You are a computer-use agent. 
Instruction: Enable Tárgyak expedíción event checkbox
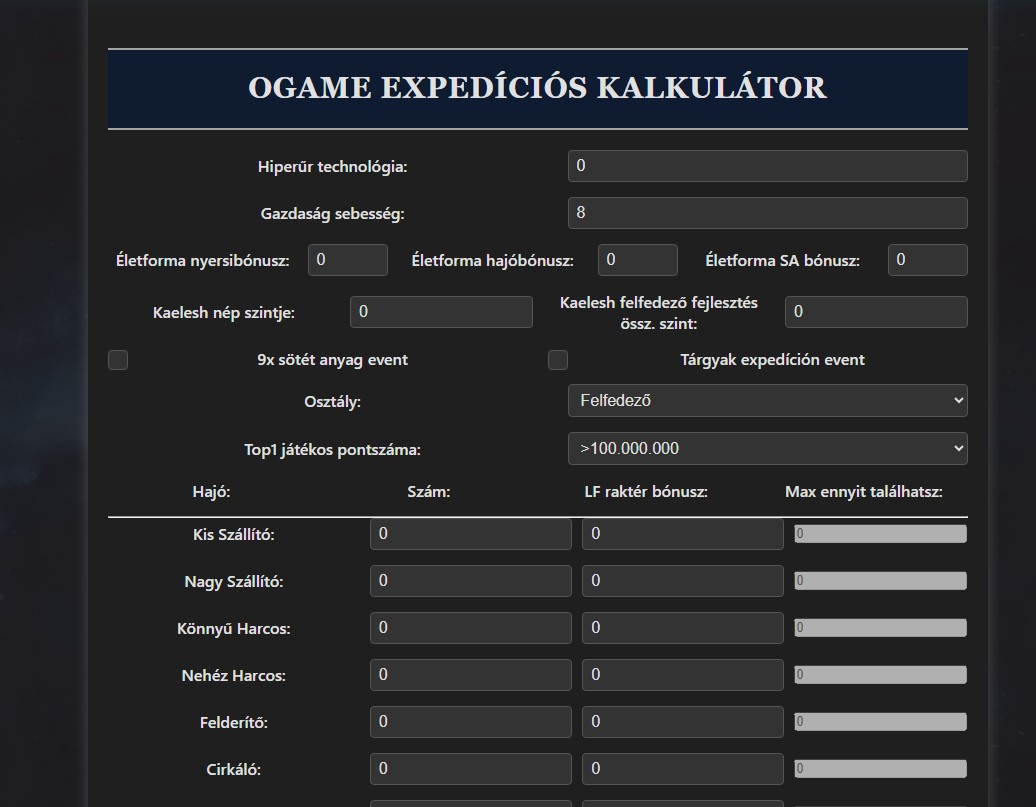tap(558, 360)
